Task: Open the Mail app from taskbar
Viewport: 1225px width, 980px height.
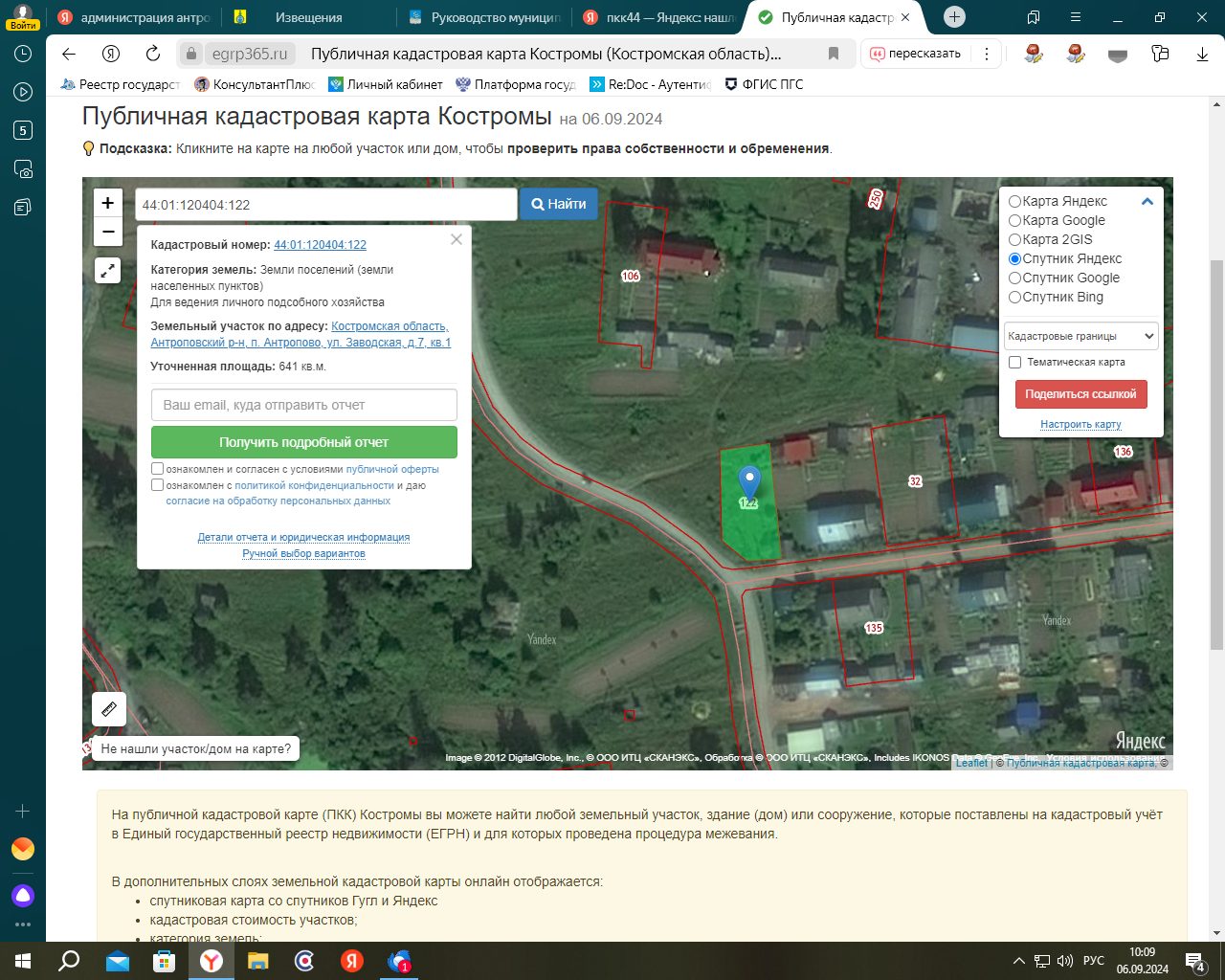Action: [118, 961]
